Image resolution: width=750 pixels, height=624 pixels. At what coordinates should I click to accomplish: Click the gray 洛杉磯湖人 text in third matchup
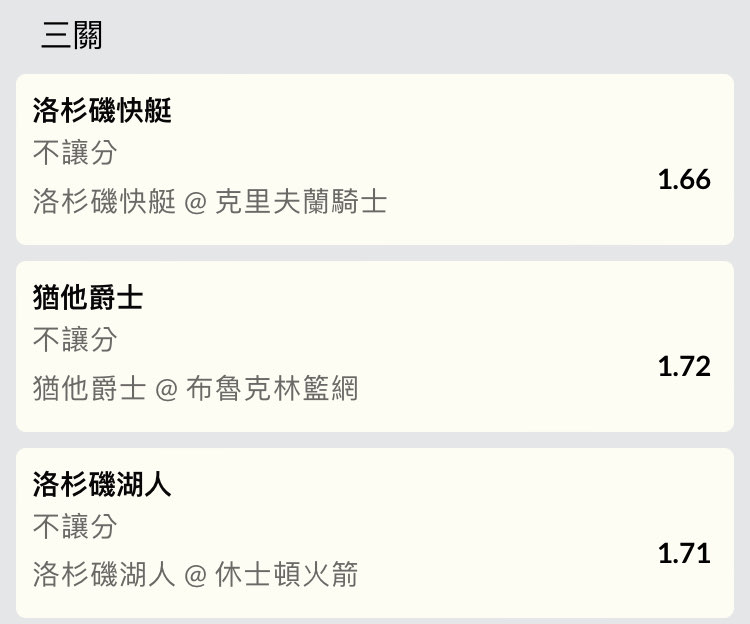tap(104, 575)
